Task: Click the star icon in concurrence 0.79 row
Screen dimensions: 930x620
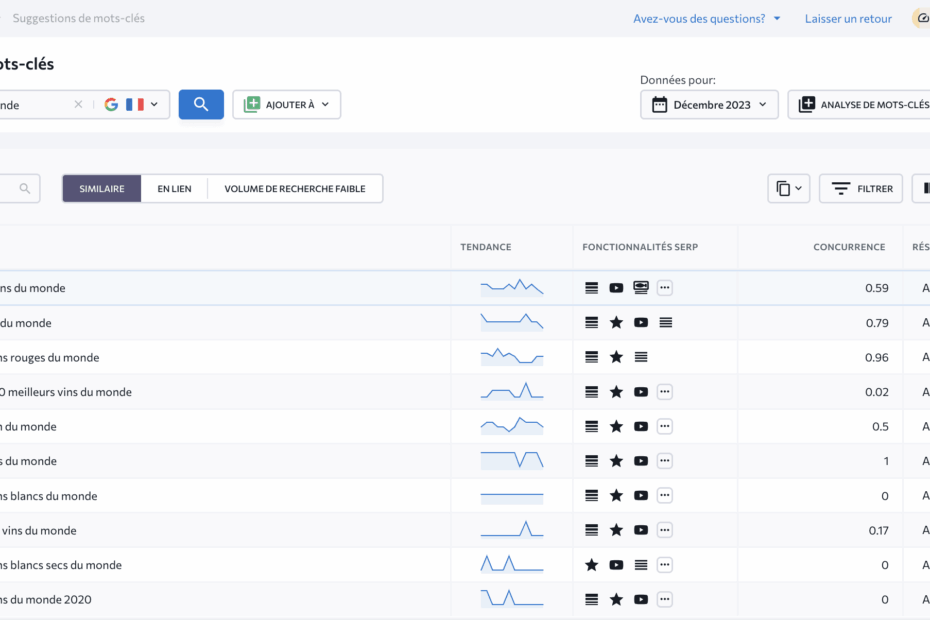Action: [616, 323]
